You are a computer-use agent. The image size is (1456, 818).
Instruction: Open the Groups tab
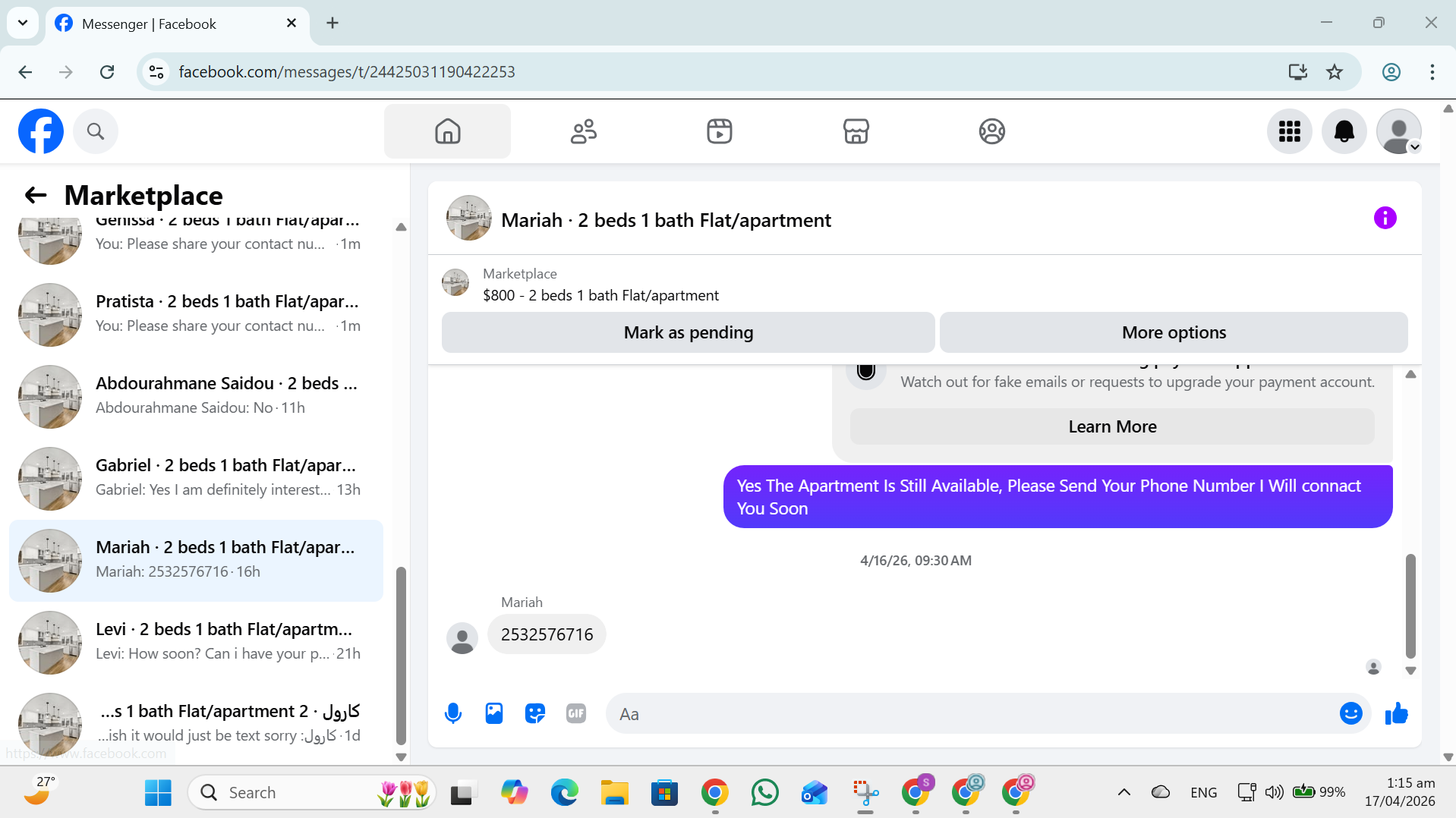991,131
